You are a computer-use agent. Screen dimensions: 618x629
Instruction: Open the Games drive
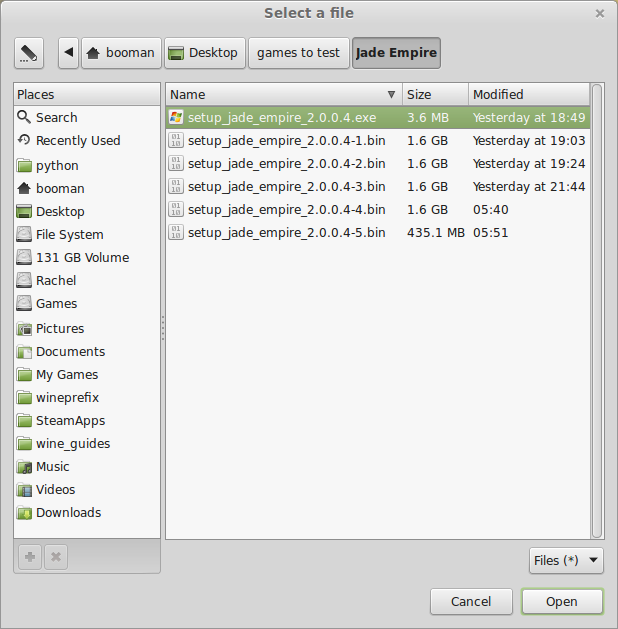pyautogui.click(x=87, y=303)
